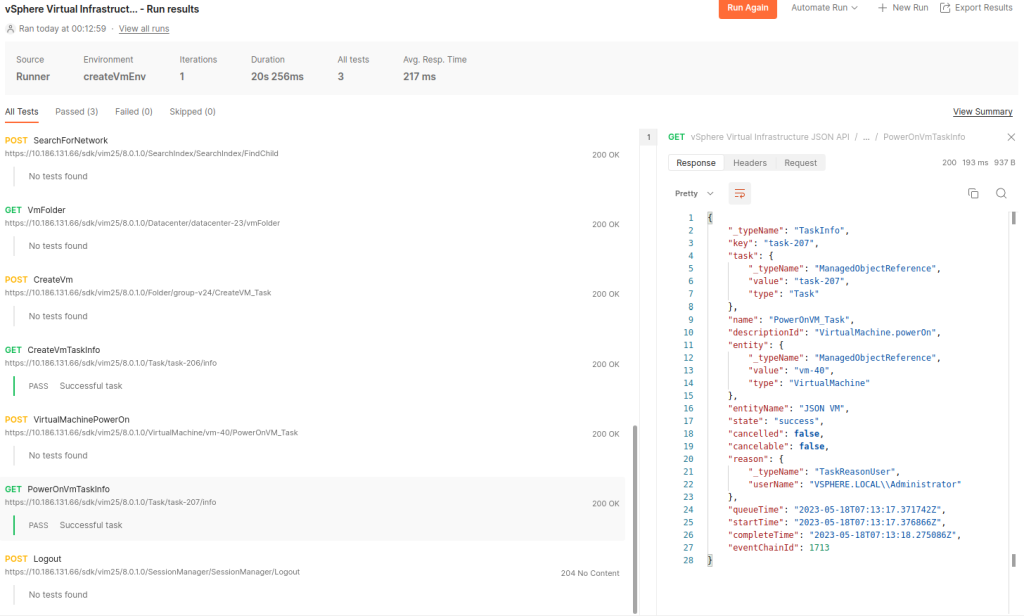
Task: Click the search response magnifier icon
Action: (1000, 193)
